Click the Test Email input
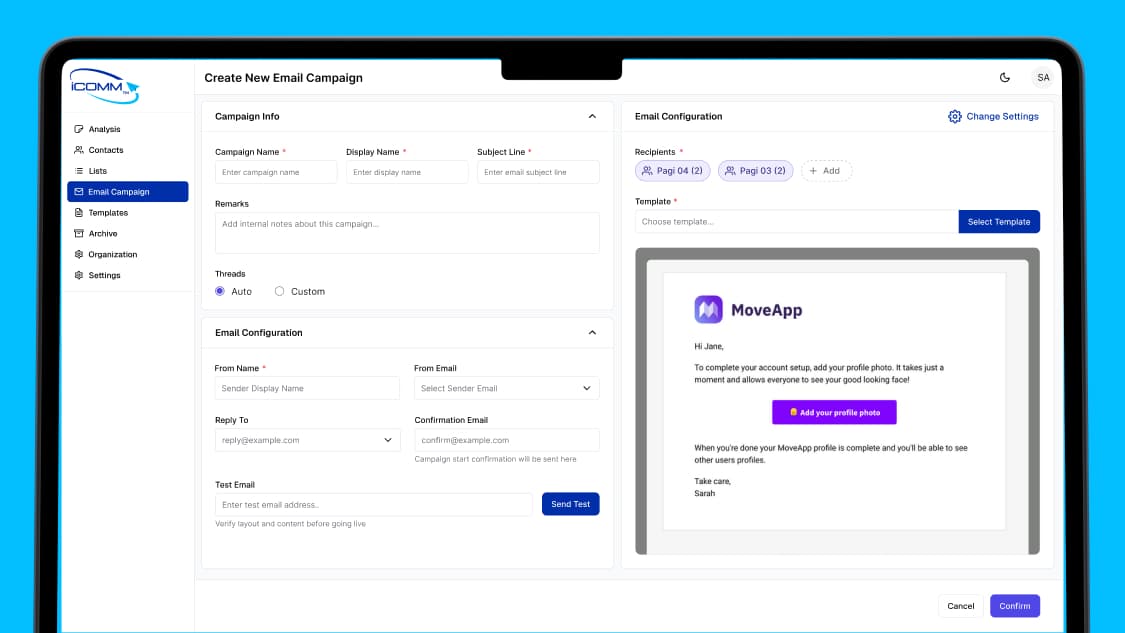The image size is (1125, 633). 374,505
